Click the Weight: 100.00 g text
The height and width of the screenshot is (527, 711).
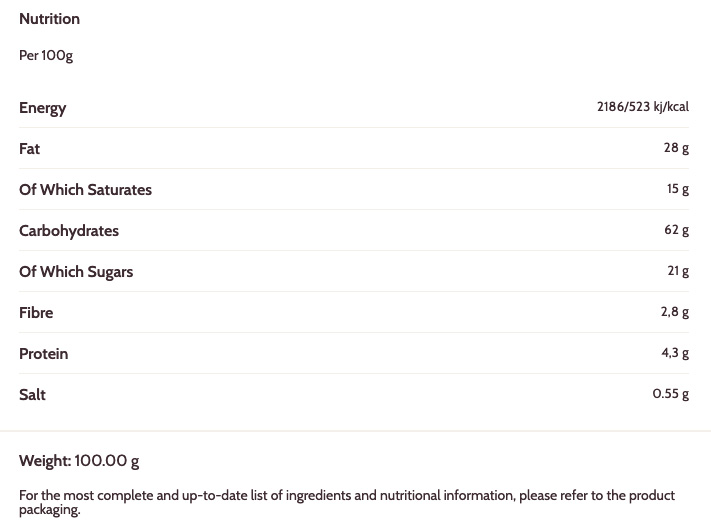point(79,461)
